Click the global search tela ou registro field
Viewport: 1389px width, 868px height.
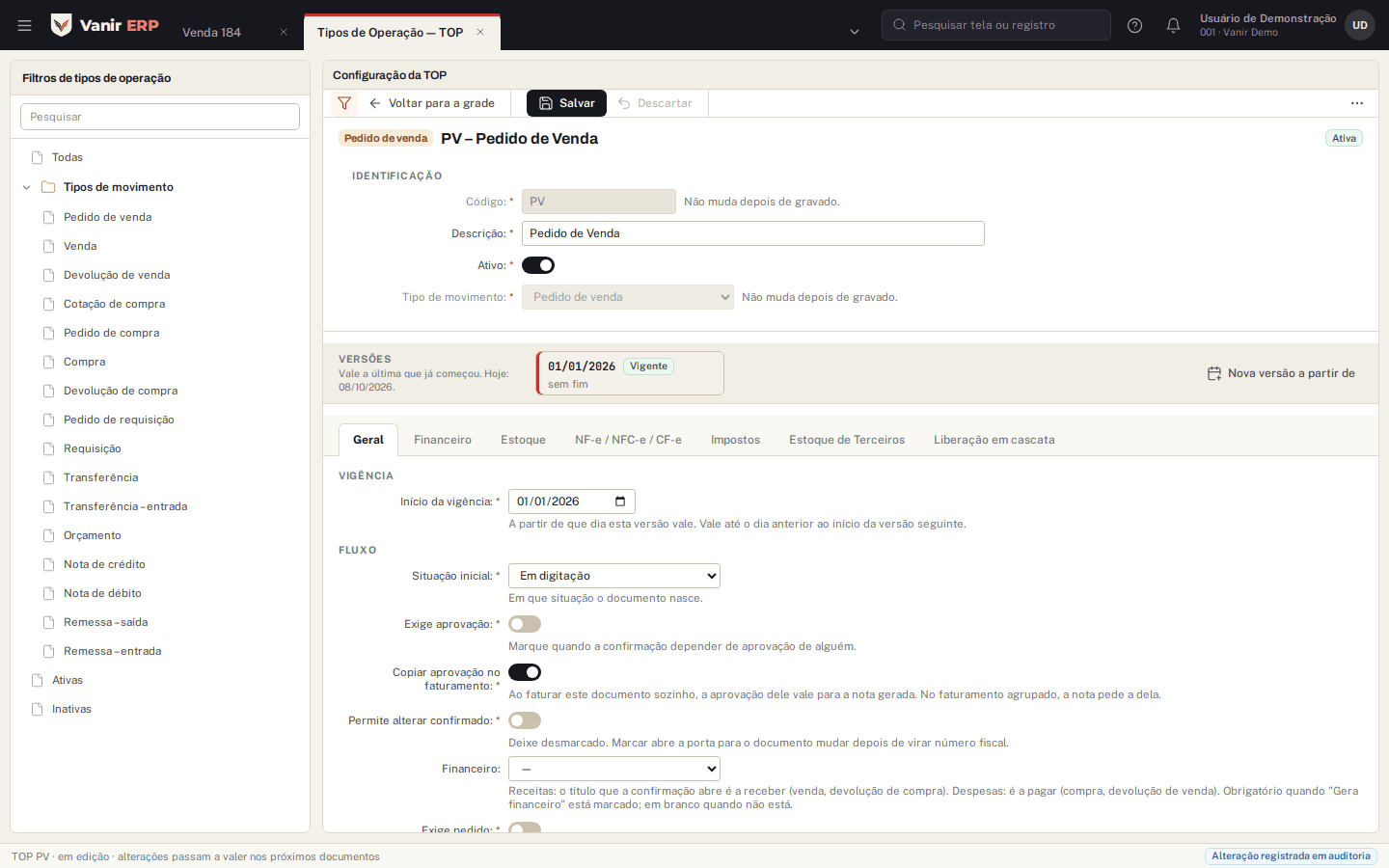point(996,25)
